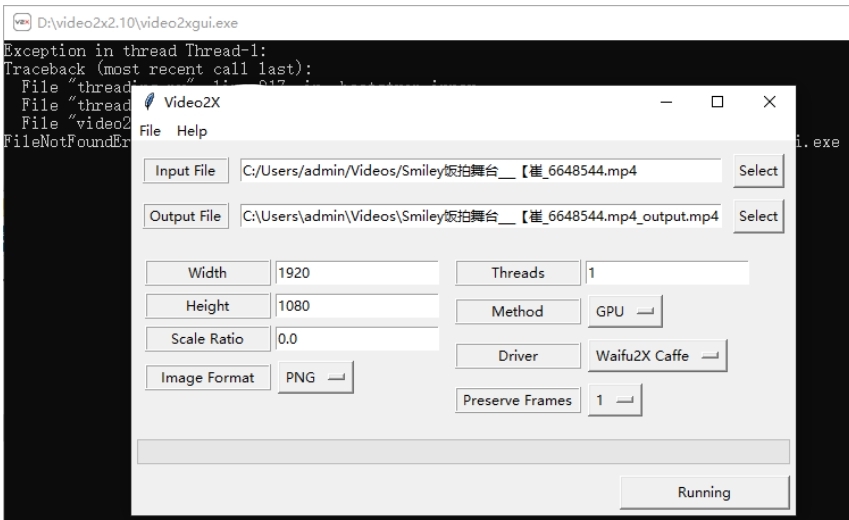Click the Running button
849x520 pixels.
click(704, 492)
